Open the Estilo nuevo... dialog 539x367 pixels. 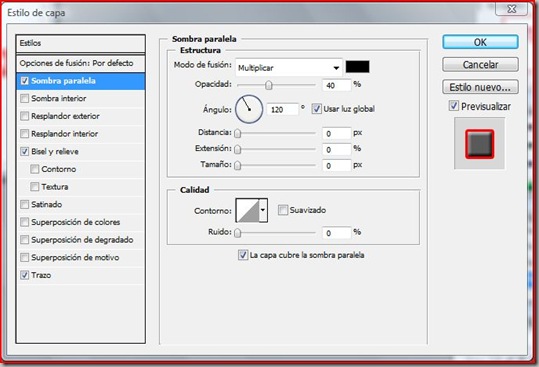coord(480,87)
